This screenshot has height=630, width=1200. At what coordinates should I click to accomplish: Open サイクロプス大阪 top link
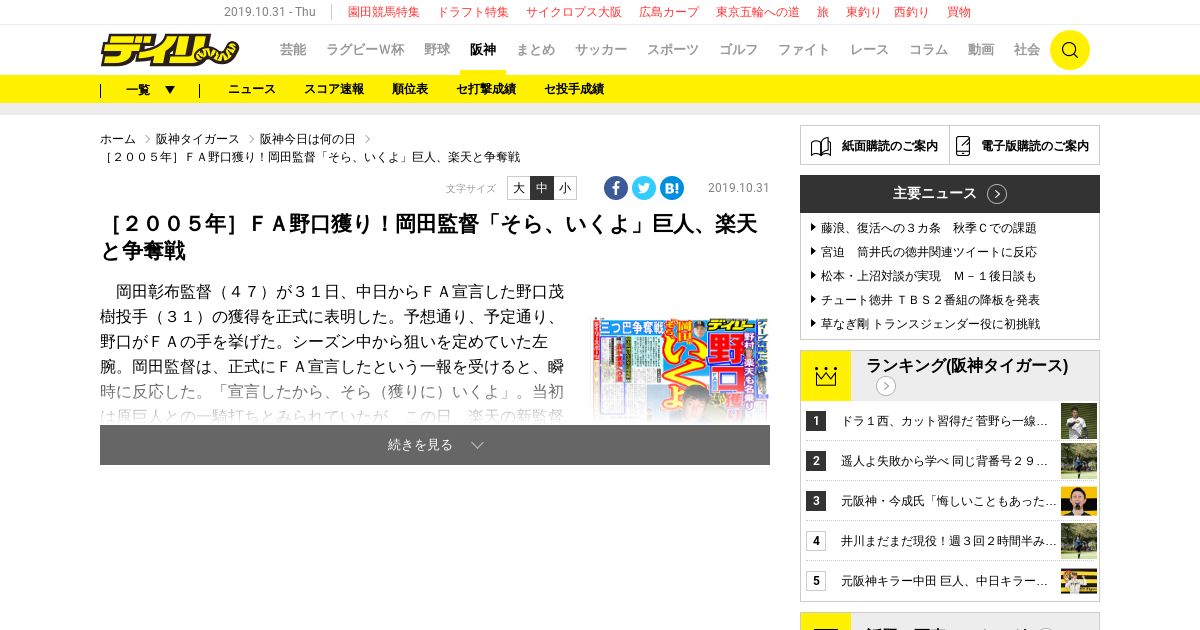click(x=574, y=12)
